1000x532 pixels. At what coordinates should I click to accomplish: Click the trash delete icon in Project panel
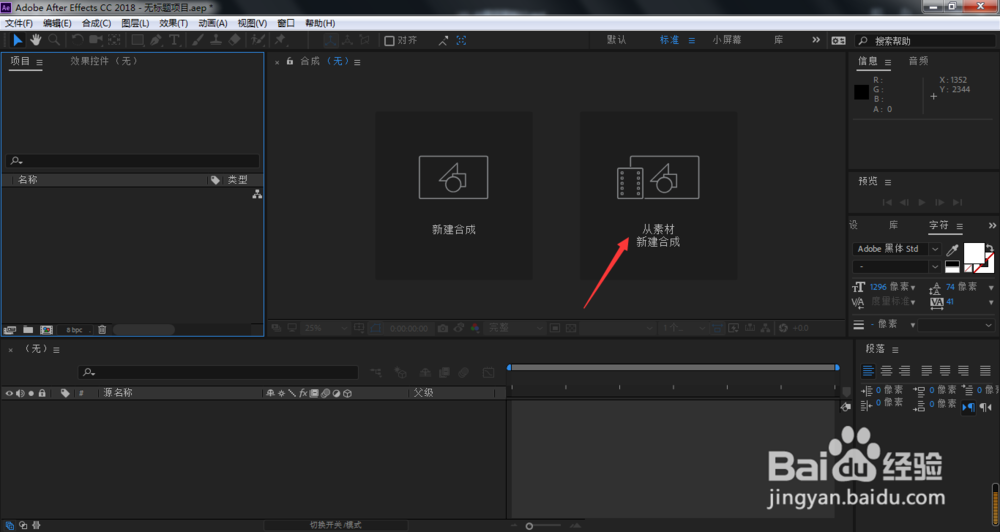(x=102, y=330)
